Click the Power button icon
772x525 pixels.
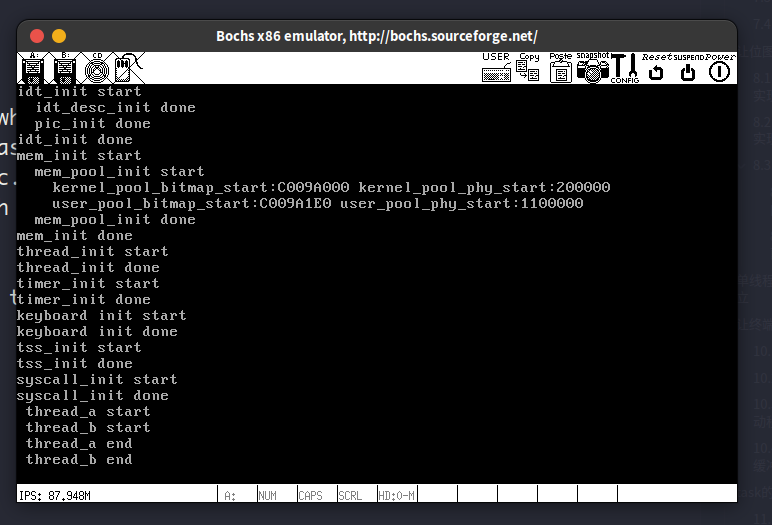click(719, 68)
